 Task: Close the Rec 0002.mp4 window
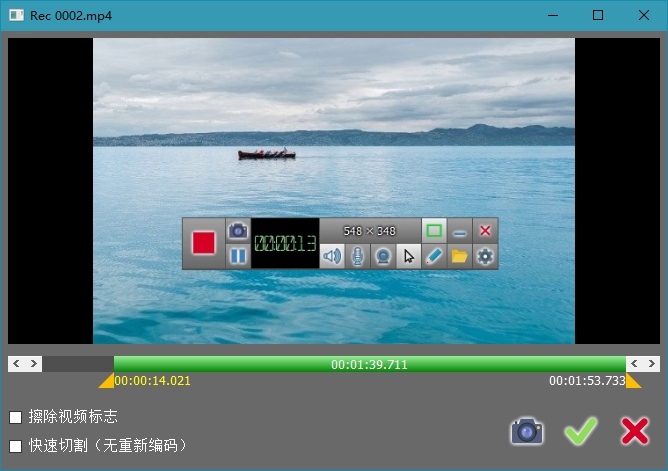[x=644, y=15]
